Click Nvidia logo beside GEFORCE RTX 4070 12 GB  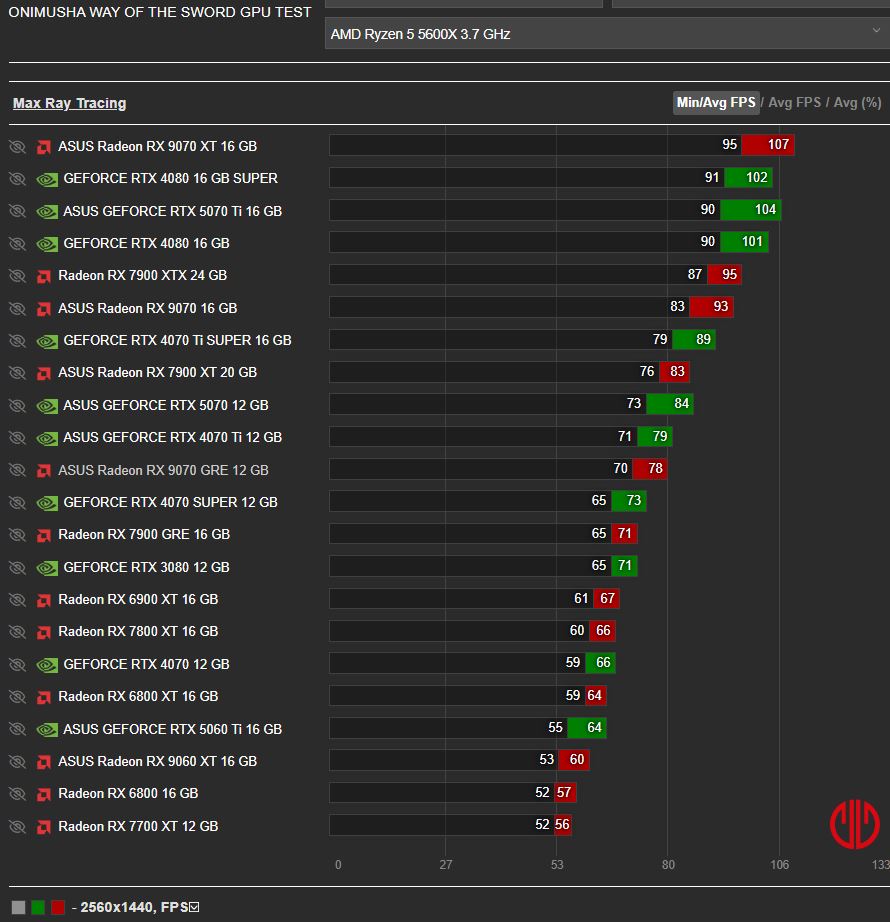pyautogui.click(x=47, y=665)
